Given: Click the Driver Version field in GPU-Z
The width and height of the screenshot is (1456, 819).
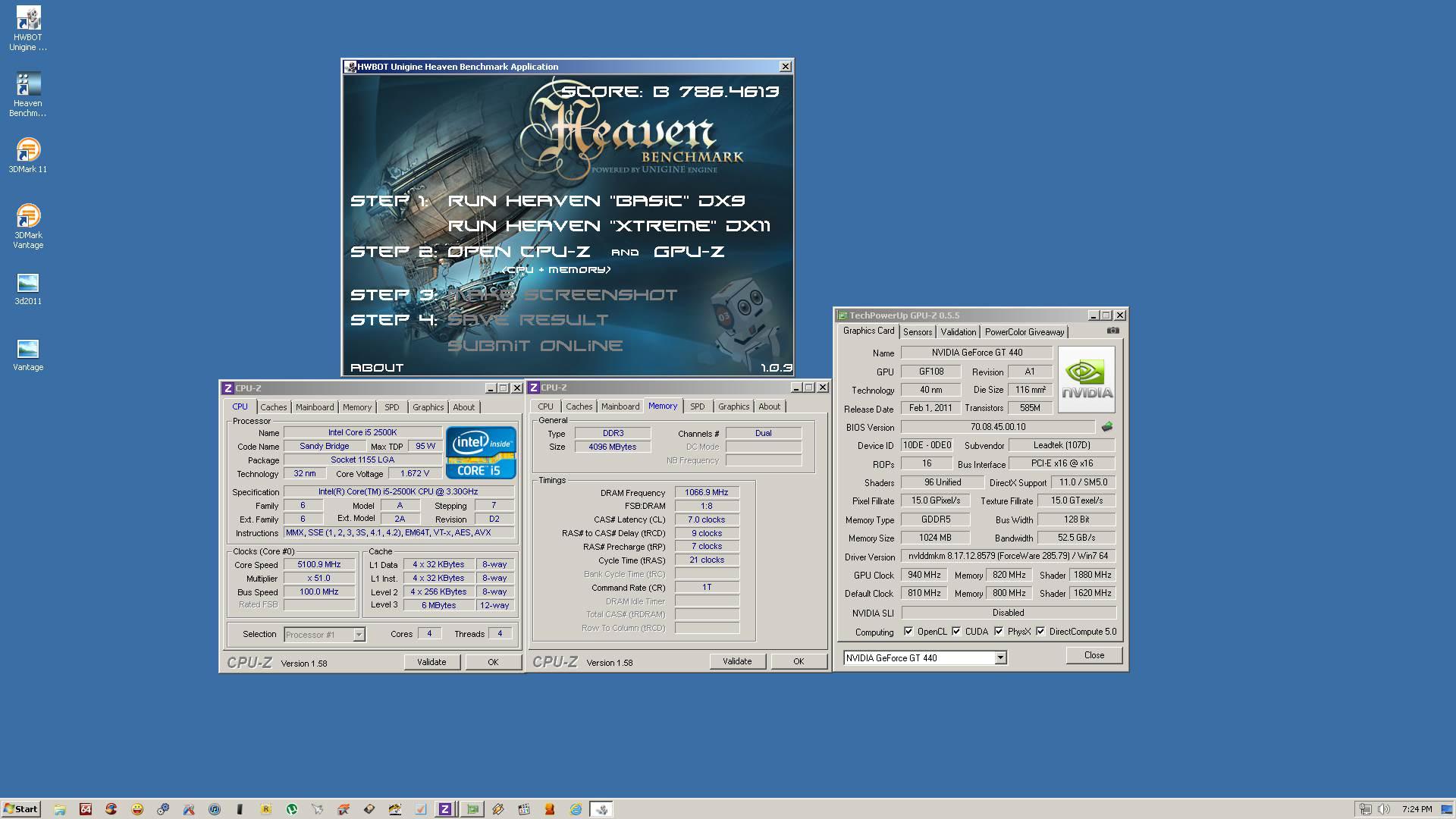Looking at the screenshot, I should coord(1009,556).
